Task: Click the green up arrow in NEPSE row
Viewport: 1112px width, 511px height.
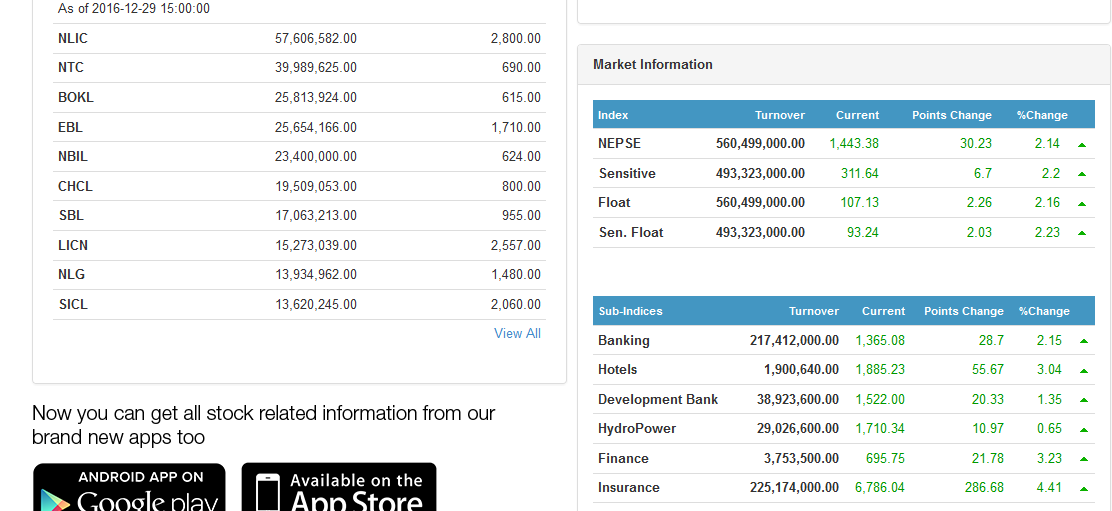Action: [x=1082, y=145]
